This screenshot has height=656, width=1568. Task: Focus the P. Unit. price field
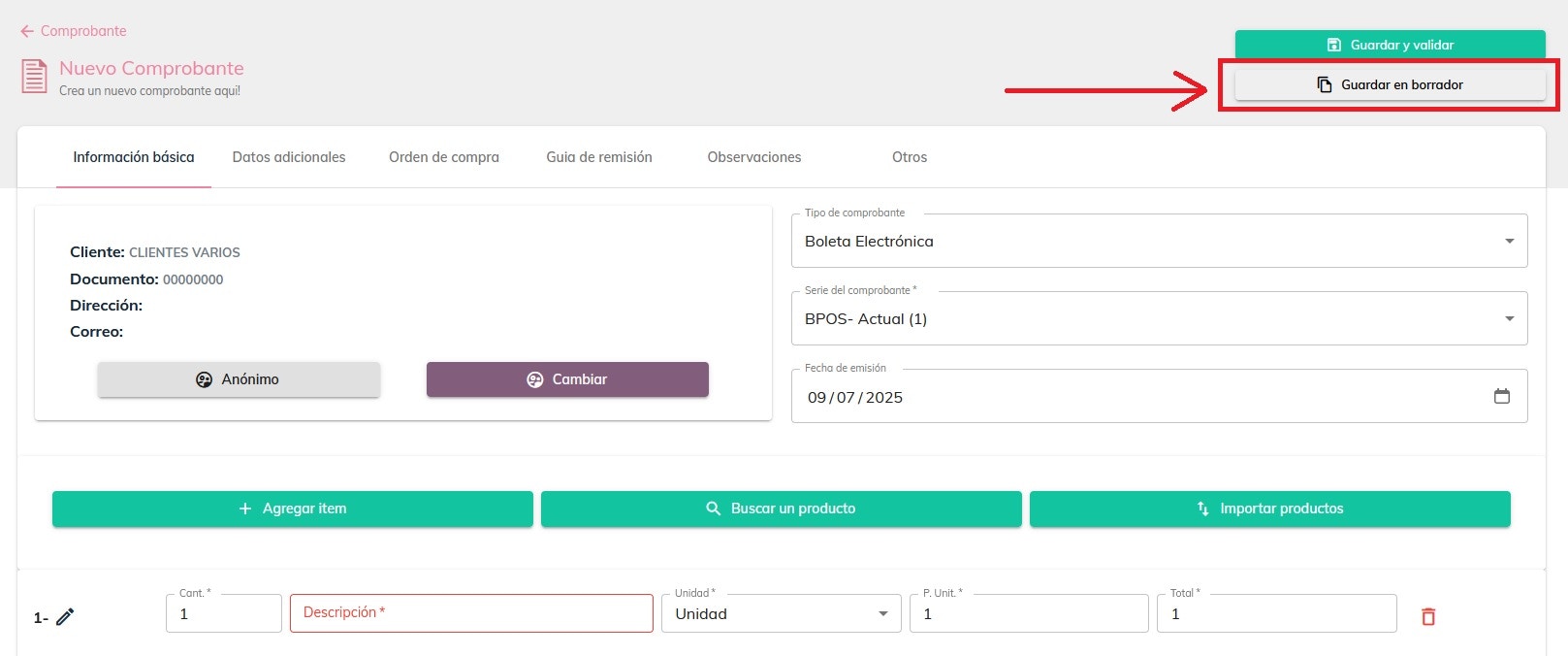[x=1029, y=613]
